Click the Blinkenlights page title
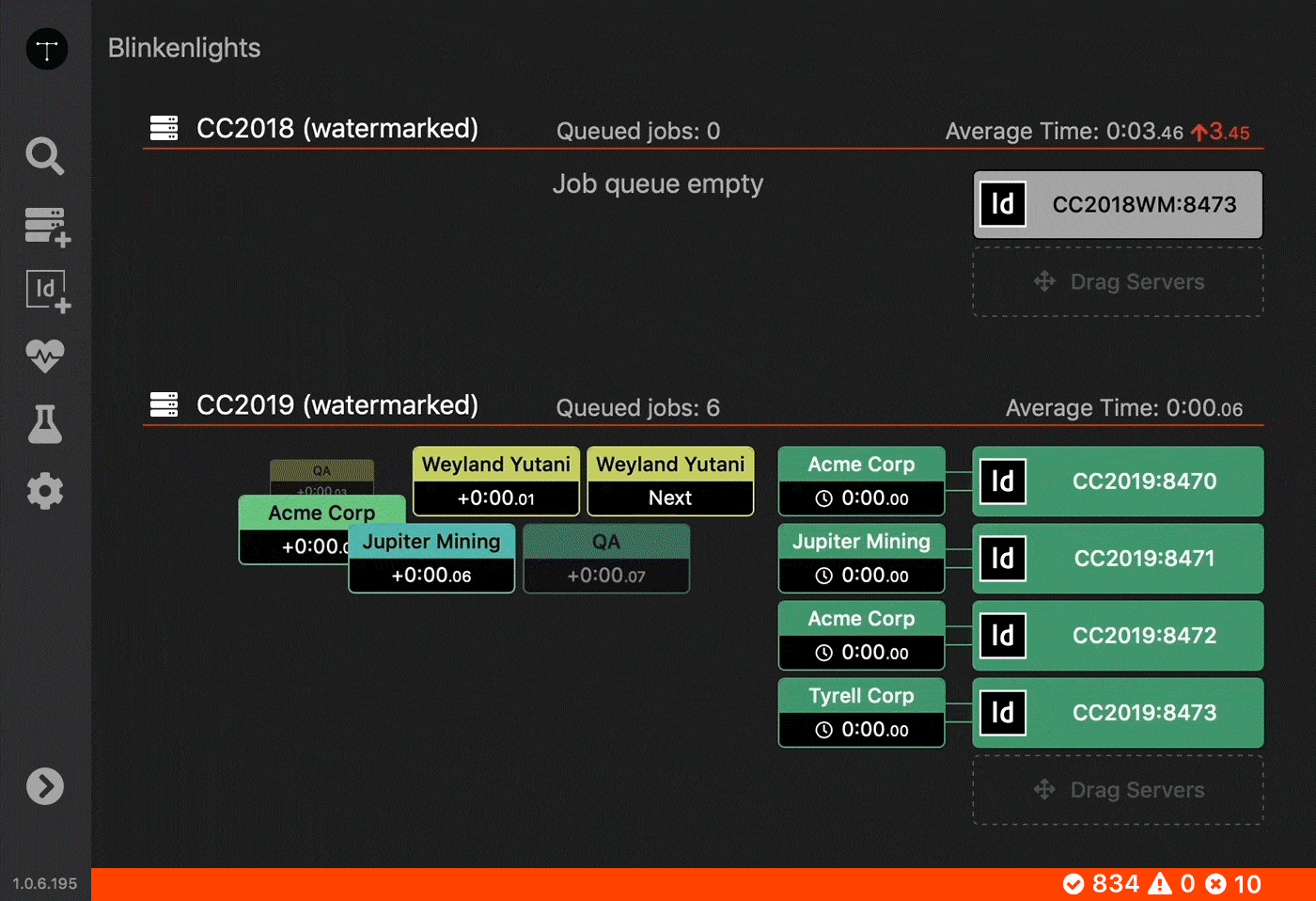 (x=184, y=48)
